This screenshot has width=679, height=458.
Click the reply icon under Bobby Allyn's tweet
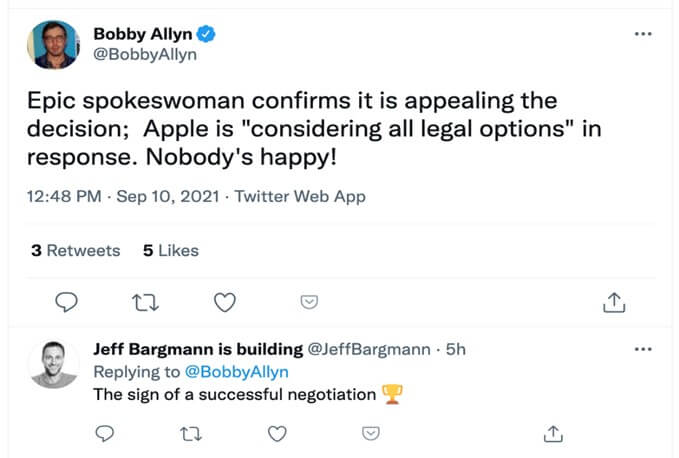coord(67,302)
